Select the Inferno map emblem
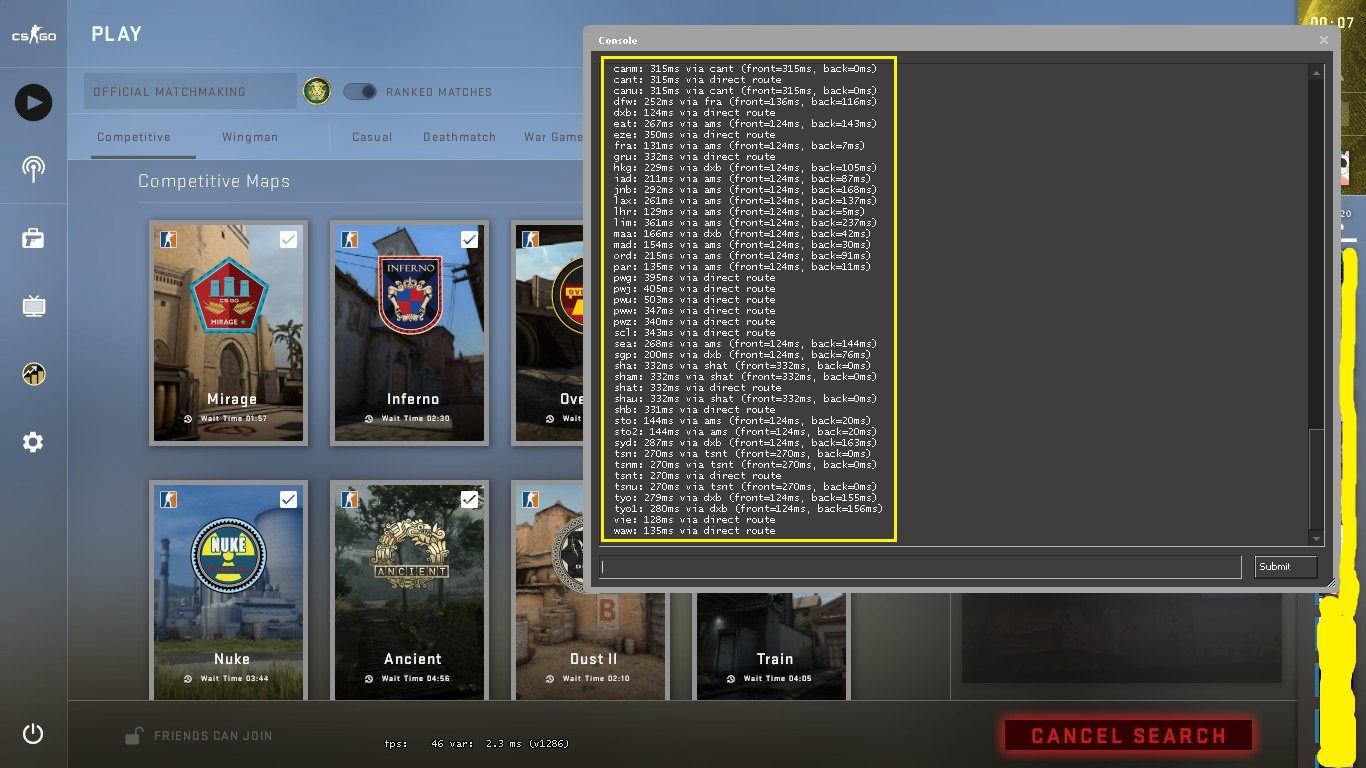 click(411, 294)
